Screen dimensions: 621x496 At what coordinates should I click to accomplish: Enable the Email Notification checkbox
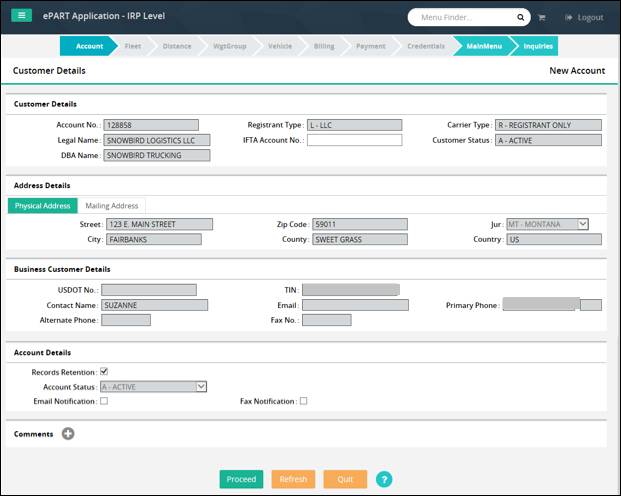tap(104, 401)
